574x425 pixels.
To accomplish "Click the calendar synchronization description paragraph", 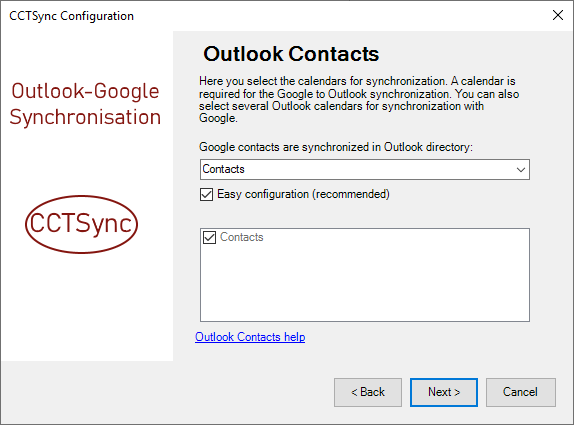I will [359, 100].
